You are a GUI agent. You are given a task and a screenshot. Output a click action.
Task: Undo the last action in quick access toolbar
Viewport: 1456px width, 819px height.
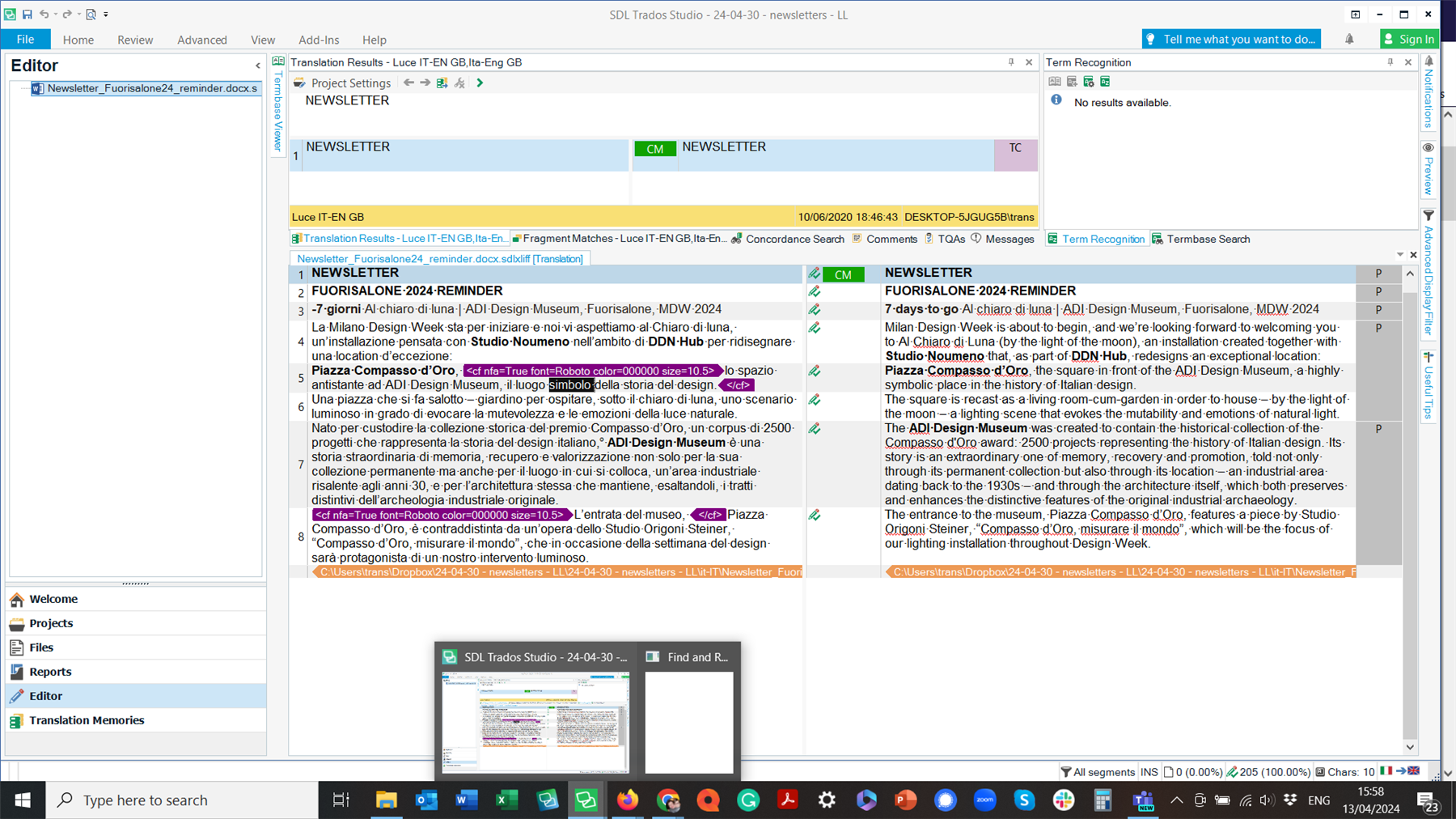coord(44,15)
